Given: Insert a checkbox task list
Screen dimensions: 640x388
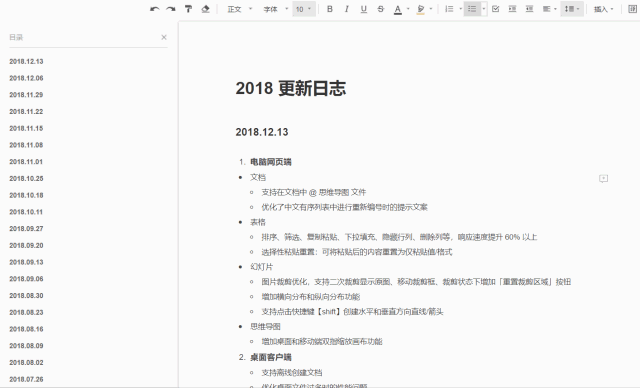Looking at the screenshot, I should 496,9.
